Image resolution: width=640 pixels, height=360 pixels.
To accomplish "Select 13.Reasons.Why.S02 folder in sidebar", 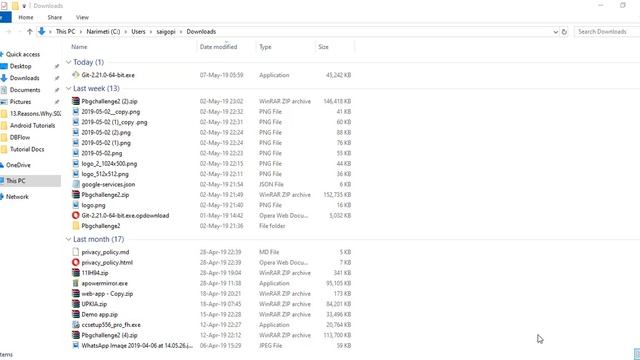I will 35,114.
